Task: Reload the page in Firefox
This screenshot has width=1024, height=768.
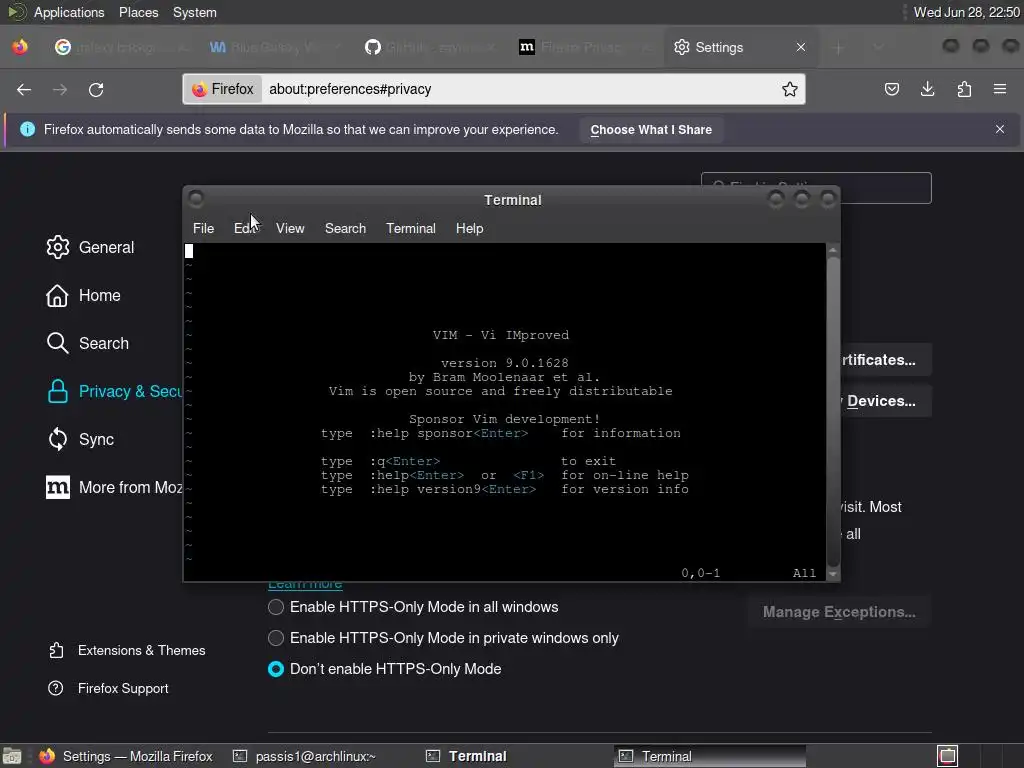Action: point(96,89)
